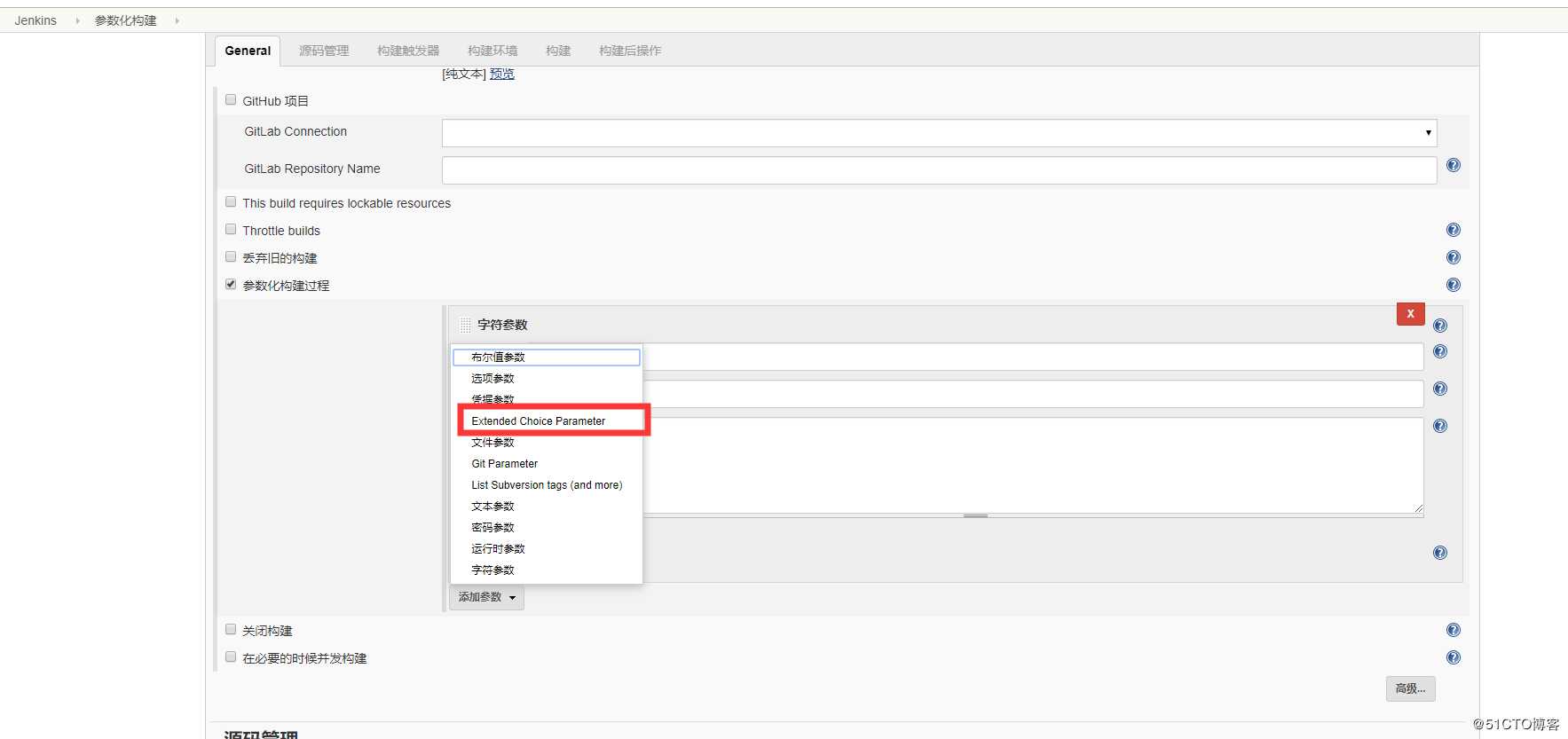Click the 添加参数 dropdown button

tap(486, 597)
